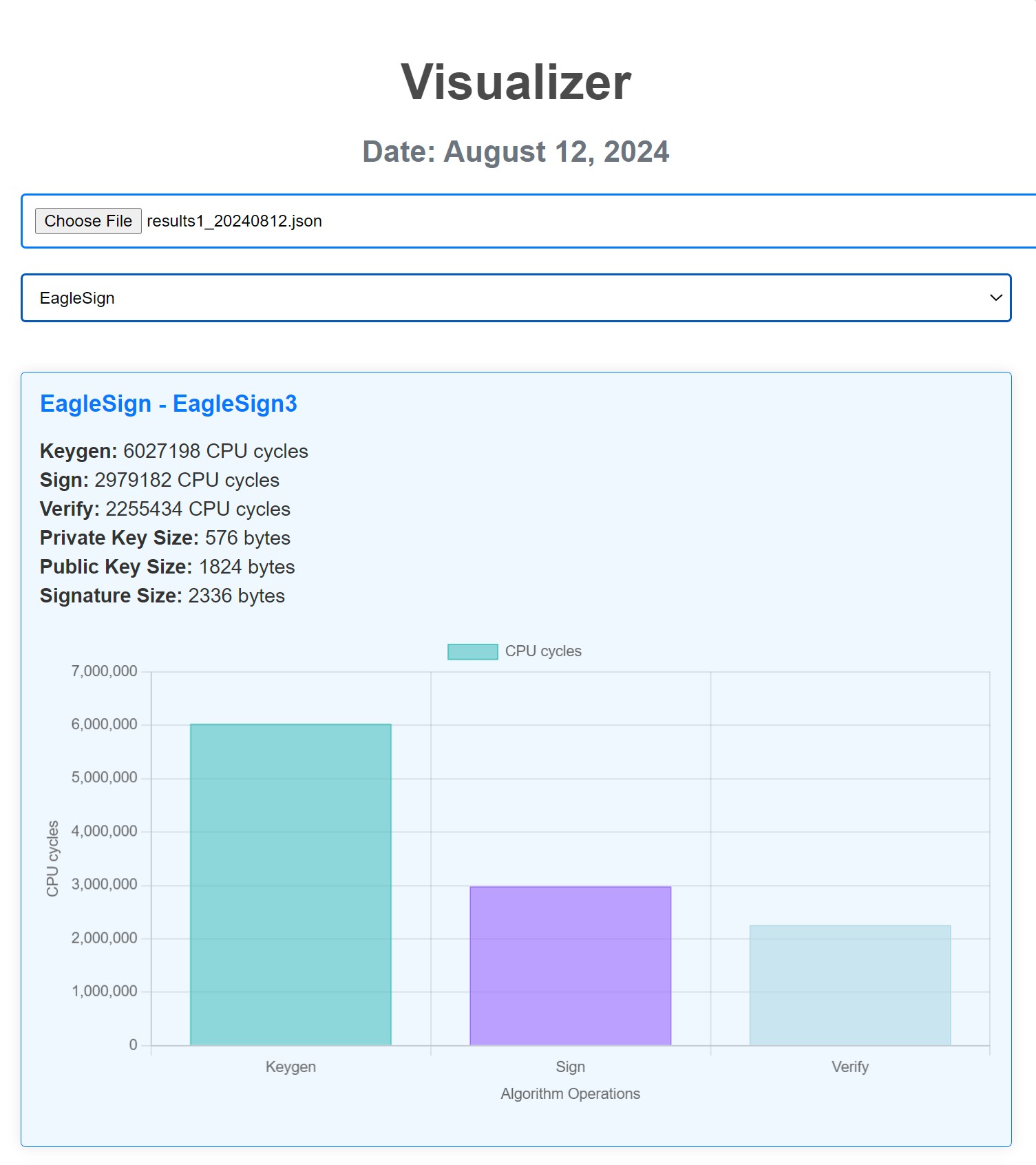The image size is (1036, 1165).
Task: Click the 5,000,000 y-axis tick label
Action: [x=105, y=778]
